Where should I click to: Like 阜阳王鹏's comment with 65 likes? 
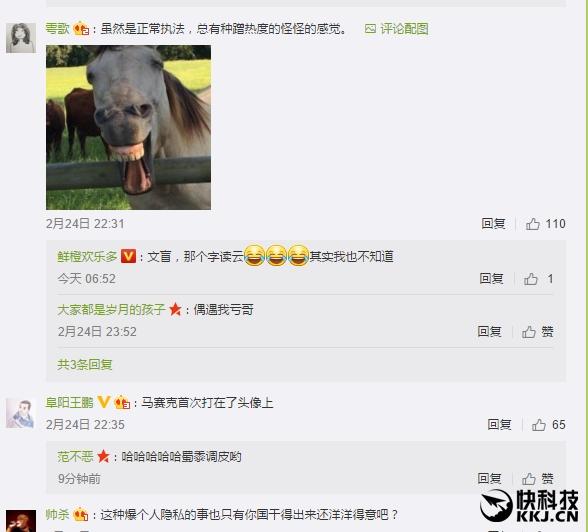538,424
